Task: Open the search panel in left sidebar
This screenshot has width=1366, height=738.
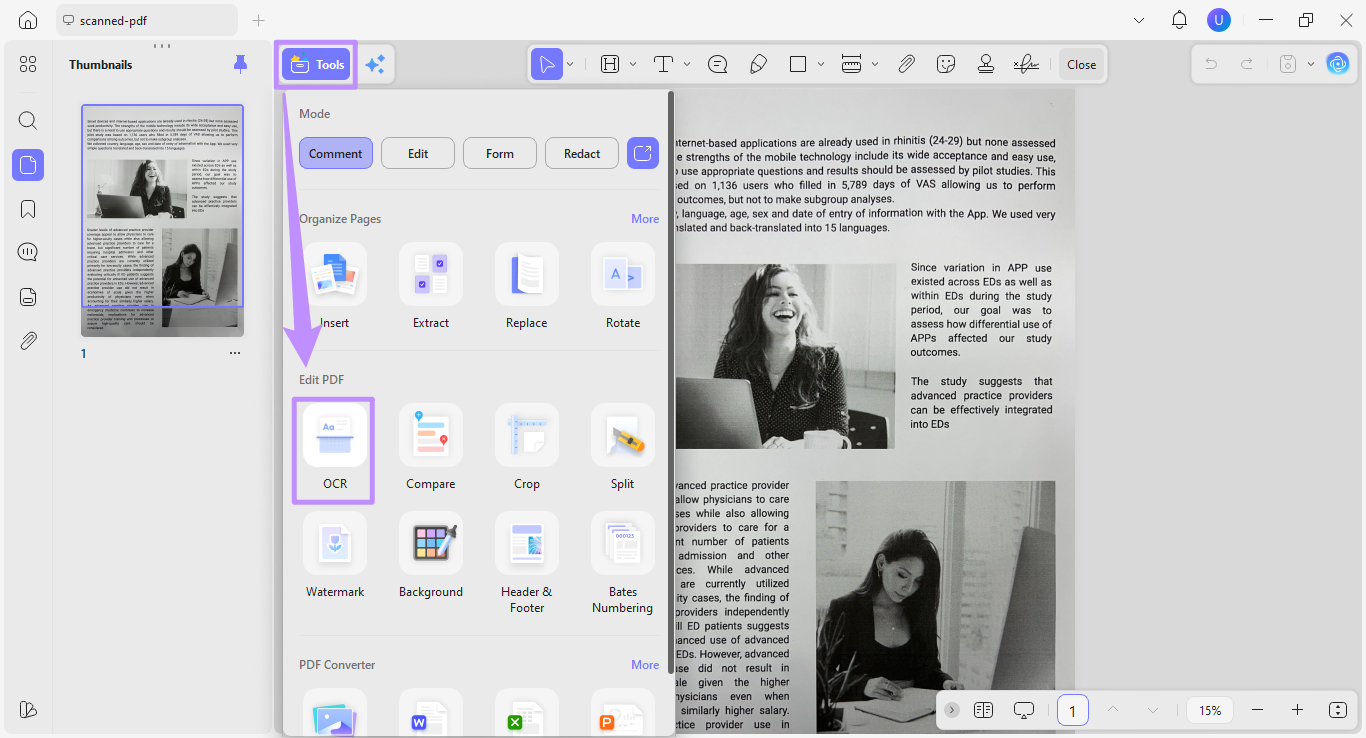Action: tap(28, 121)
